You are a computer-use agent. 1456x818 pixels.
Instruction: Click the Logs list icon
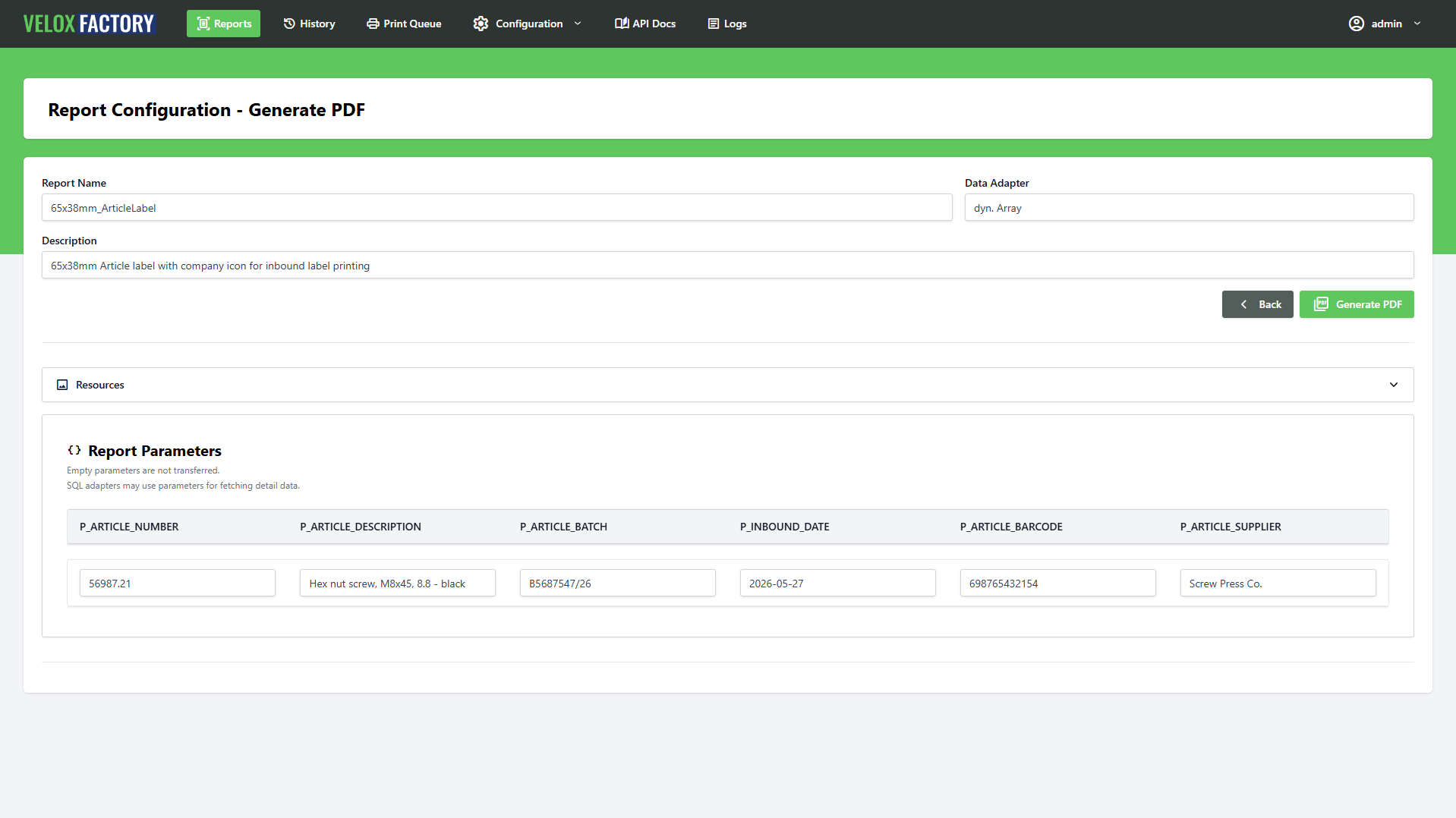[x=714, y=24]
